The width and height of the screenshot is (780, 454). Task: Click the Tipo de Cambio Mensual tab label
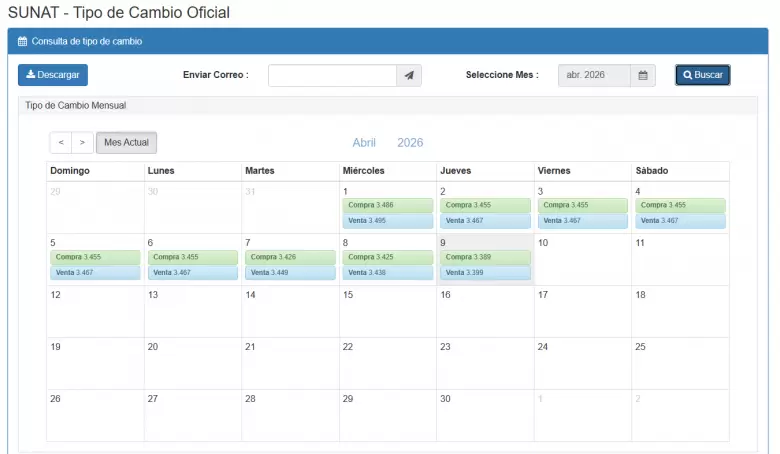pos(75,105)
